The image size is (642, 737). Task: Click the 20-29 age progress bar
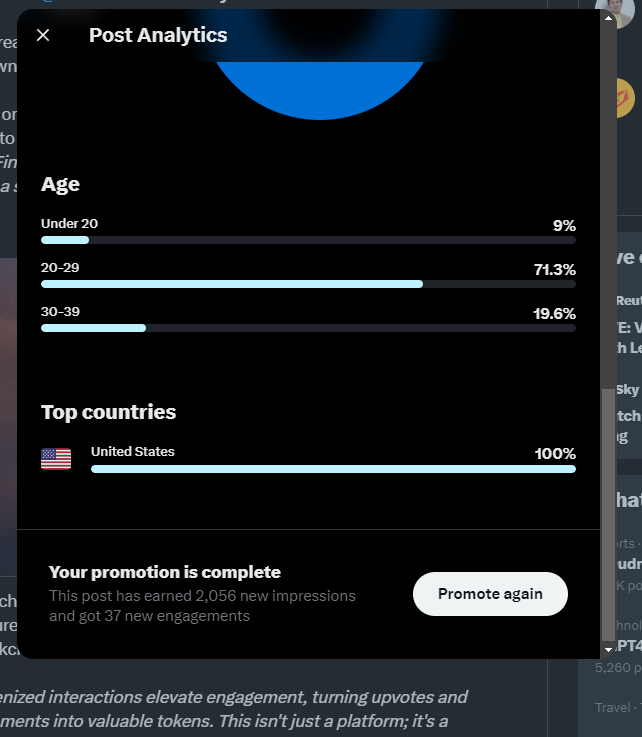click(x=308, y=284)
